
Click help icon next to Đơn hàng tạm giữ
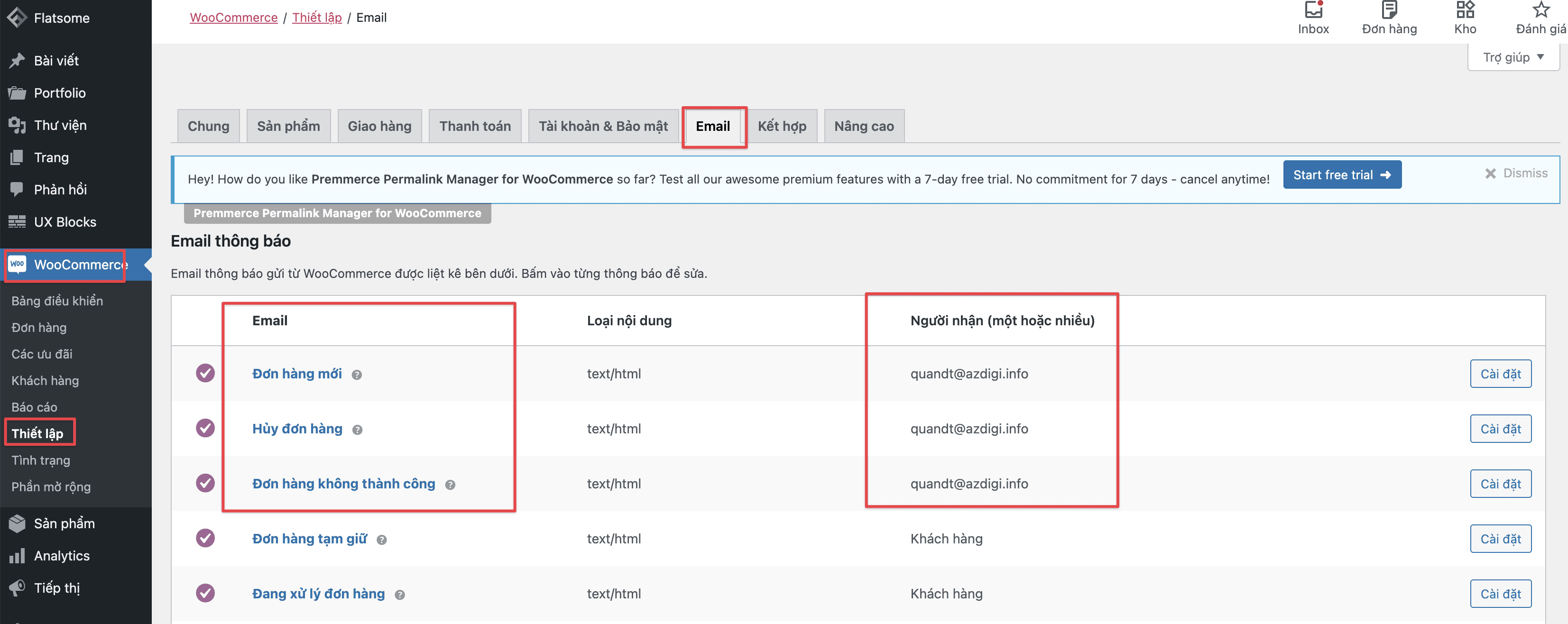coord(382,540)
